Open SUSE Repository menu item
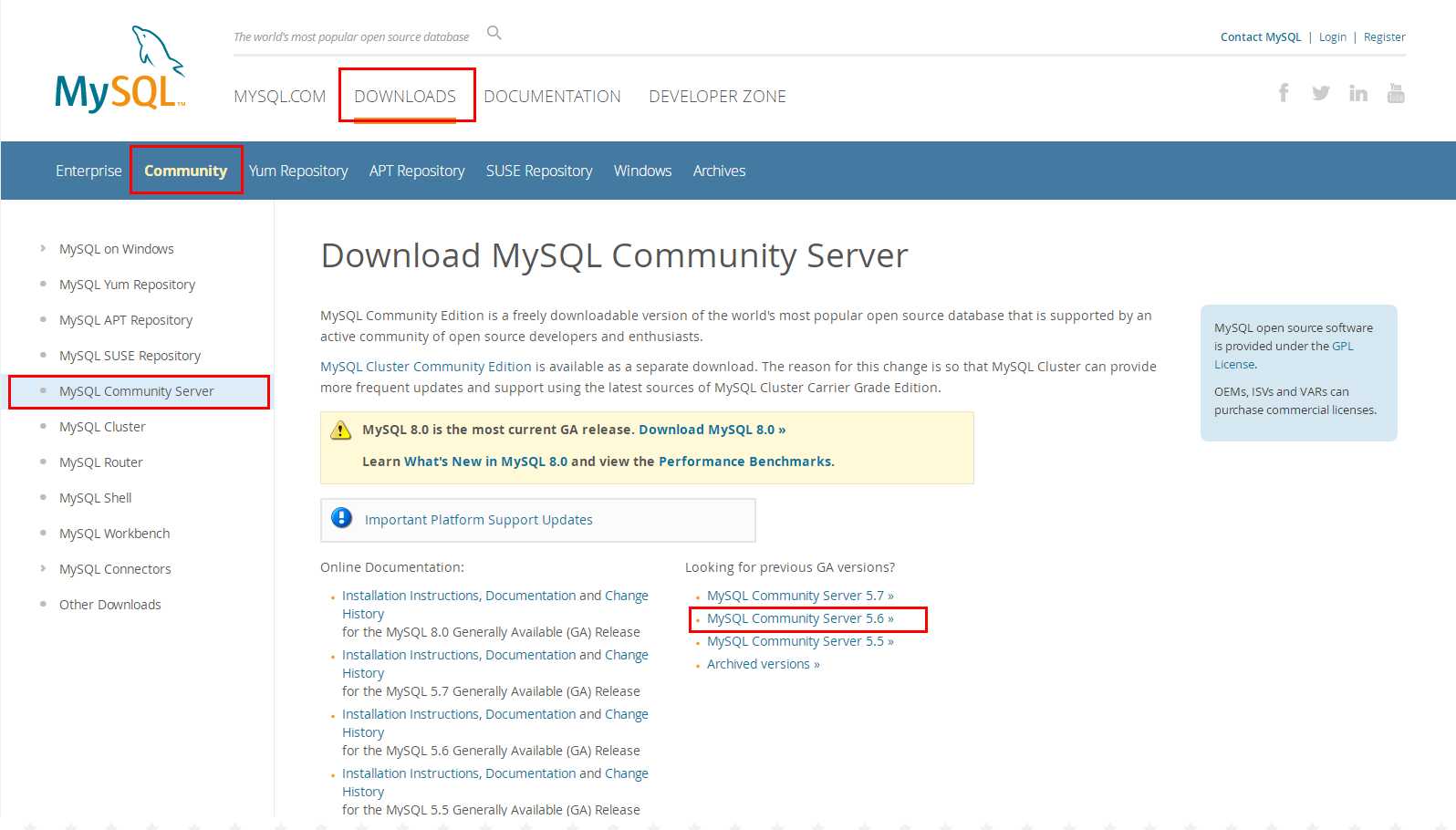1456x830 pixels. tap(539, 171)
